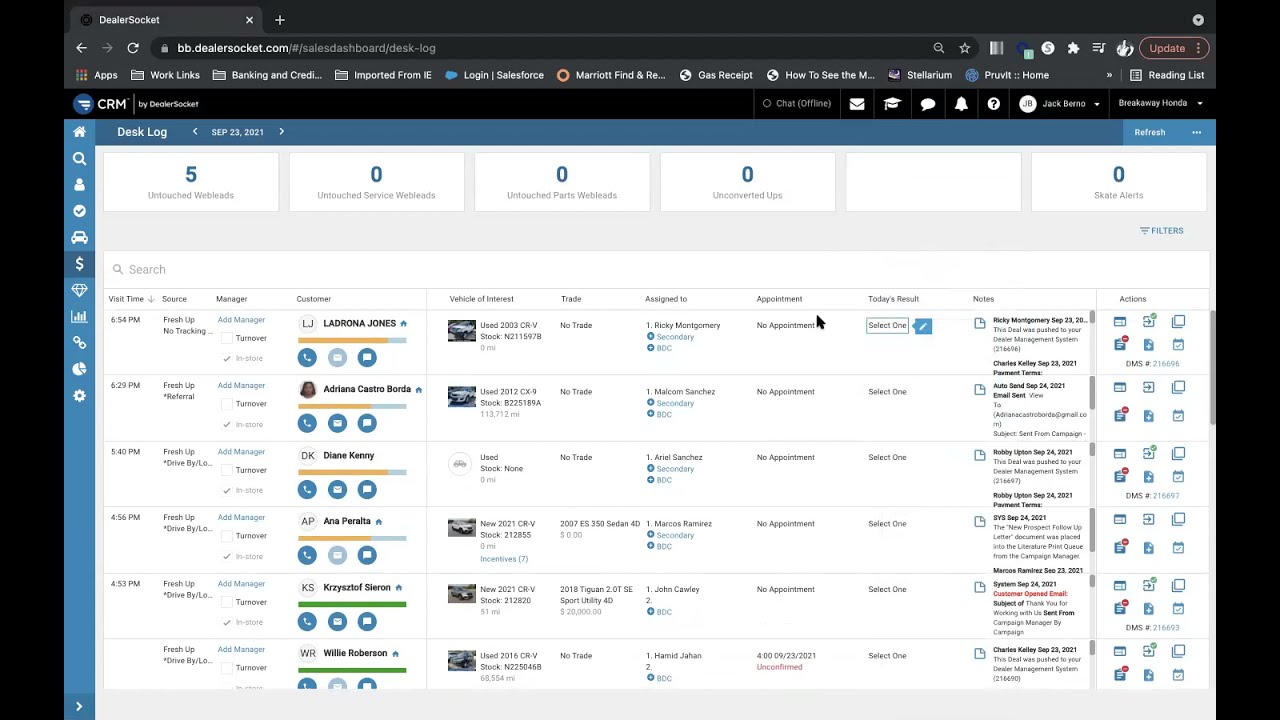Go to next date with right chevron
1280x720 pixels.
(282, 132)
